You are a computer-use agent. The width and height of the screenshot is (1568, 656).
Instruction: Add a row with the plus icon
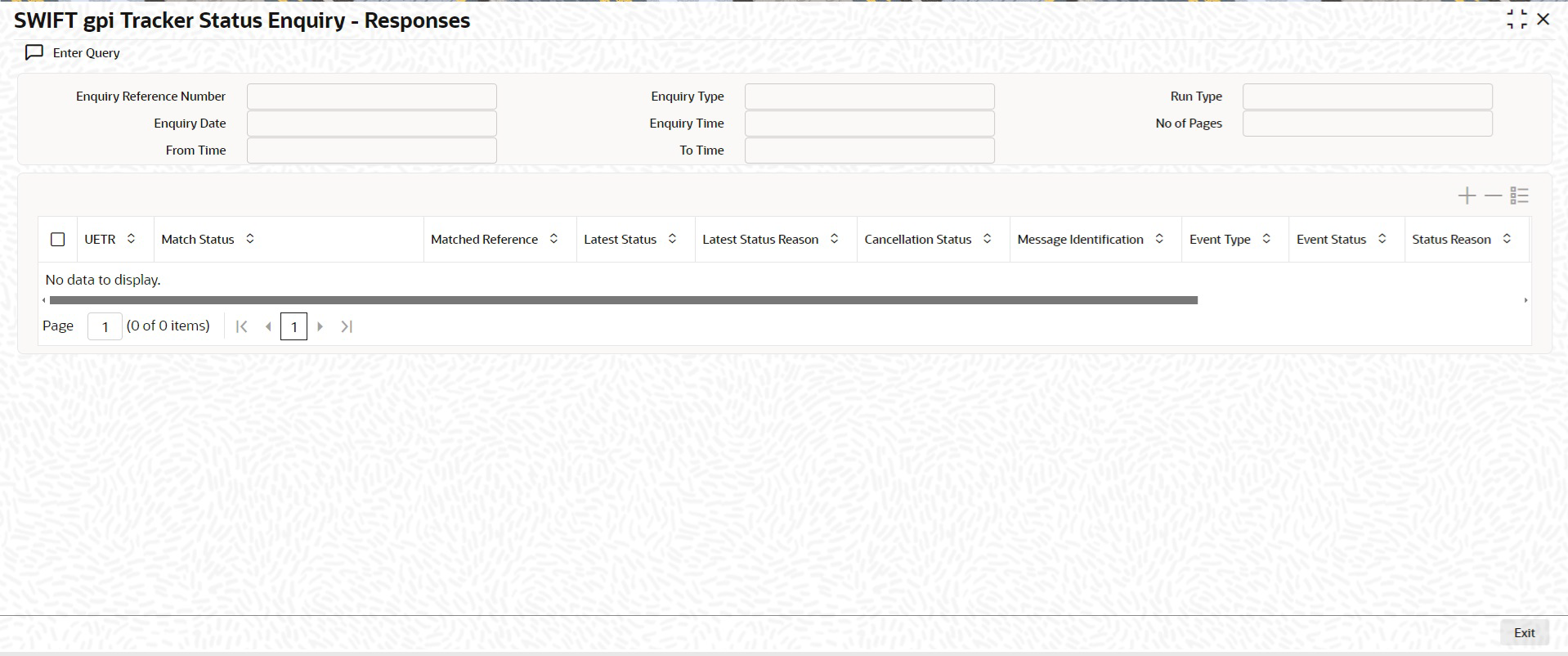pos(1467,195)
